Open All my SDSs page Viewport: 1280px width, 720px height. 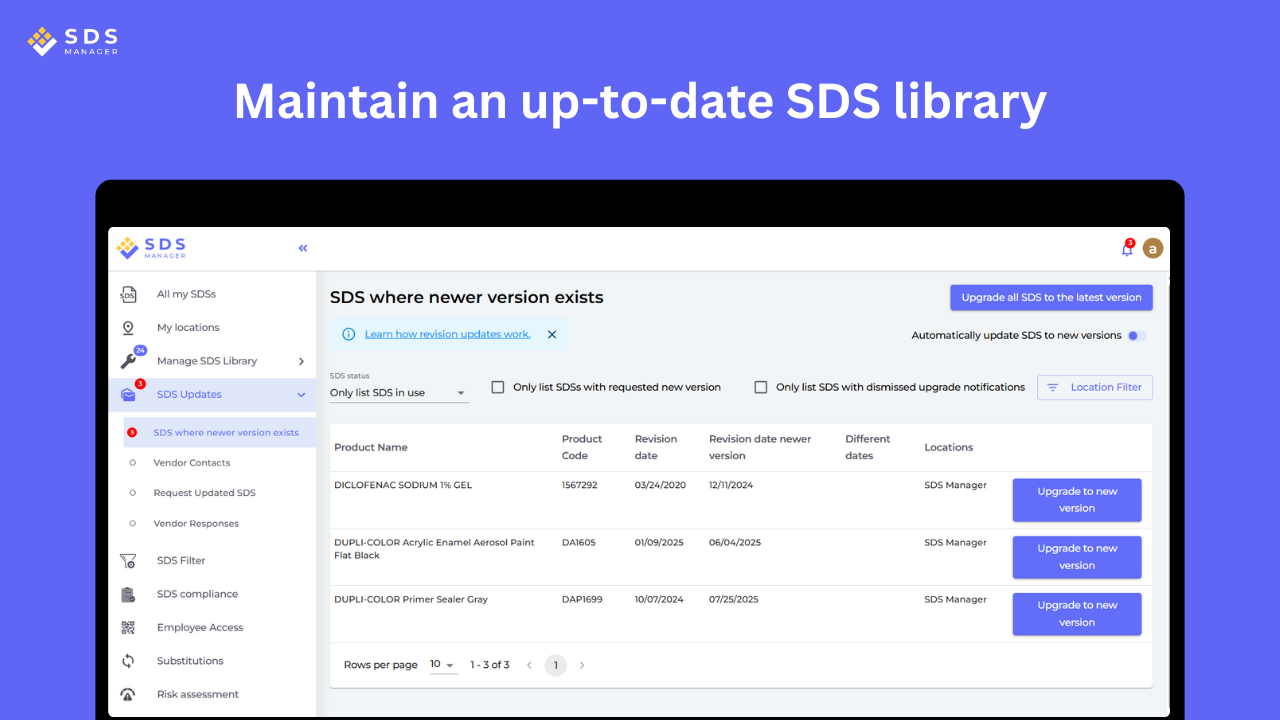point(186,294)
